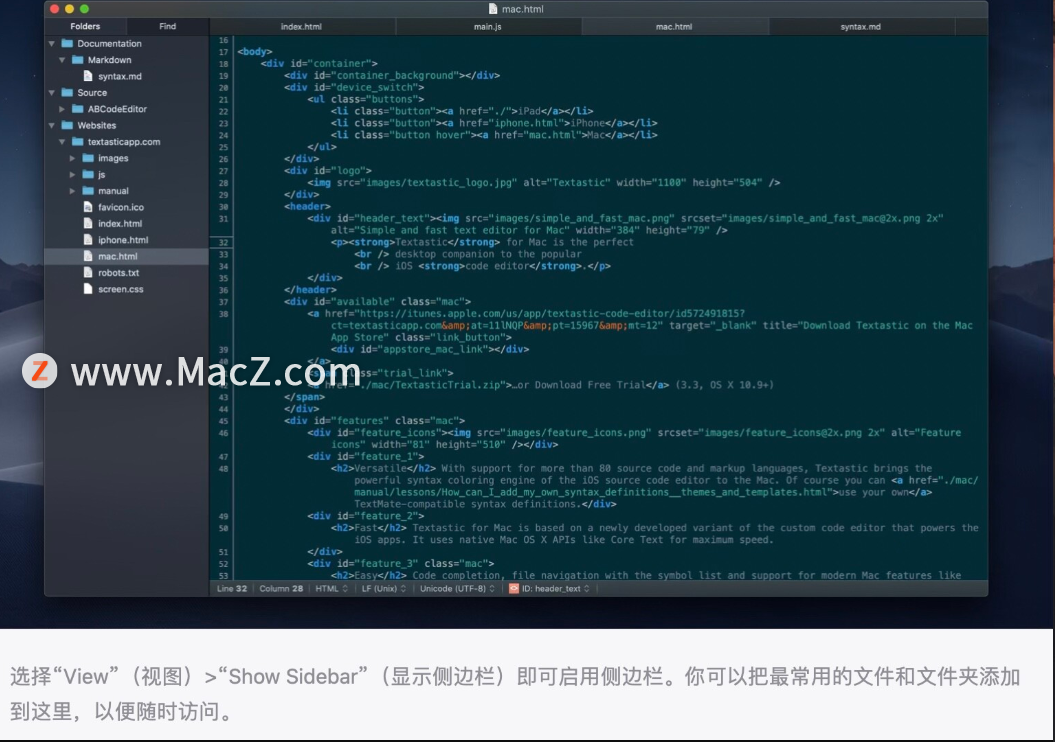Viewport: 1055px width, 742px height.
Task: Open robots.txt in the file tree
Action: tap(118, 272)
